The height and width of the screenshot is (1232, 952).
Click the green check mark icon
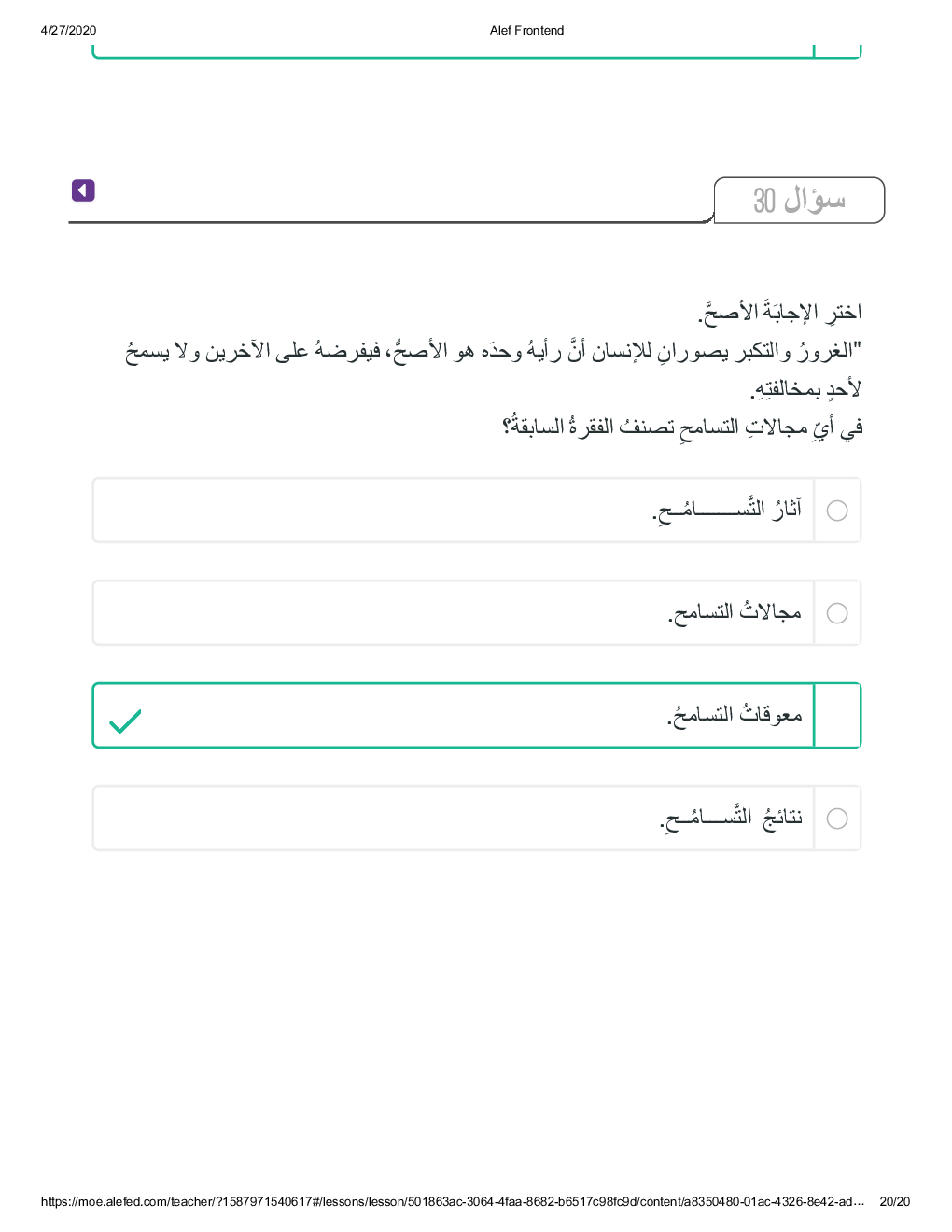(125, 721)
